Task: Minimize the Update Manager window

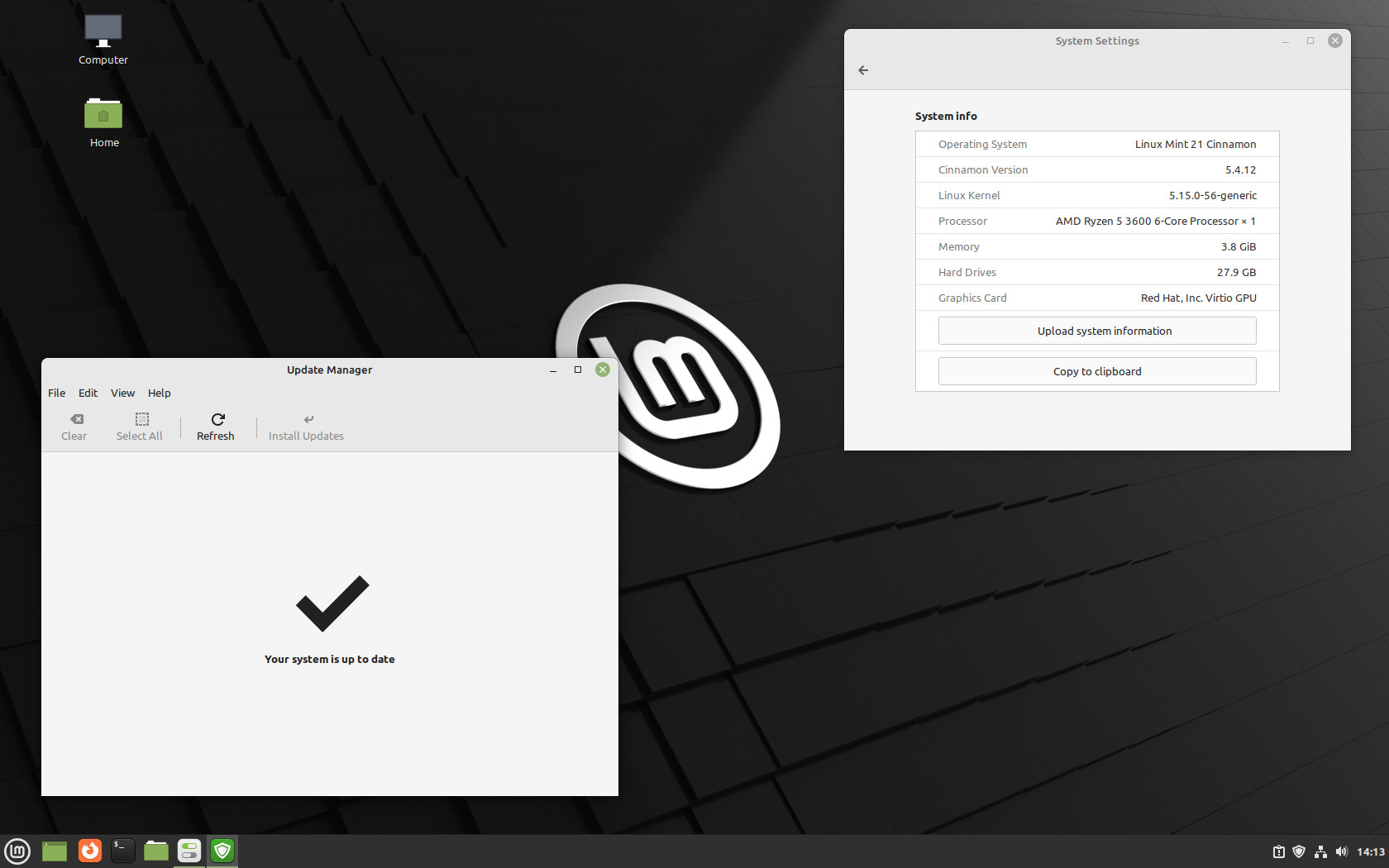Action: tap(553, 370)
